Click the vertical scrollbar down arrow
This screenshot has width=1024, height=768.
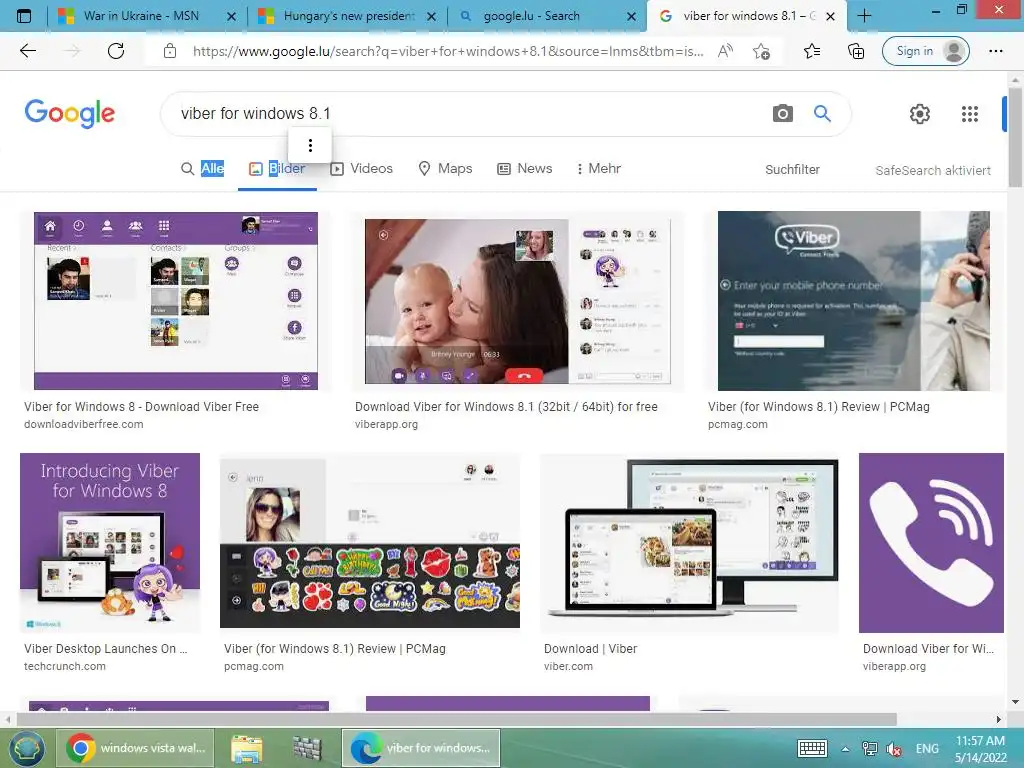coord(1015,703)
